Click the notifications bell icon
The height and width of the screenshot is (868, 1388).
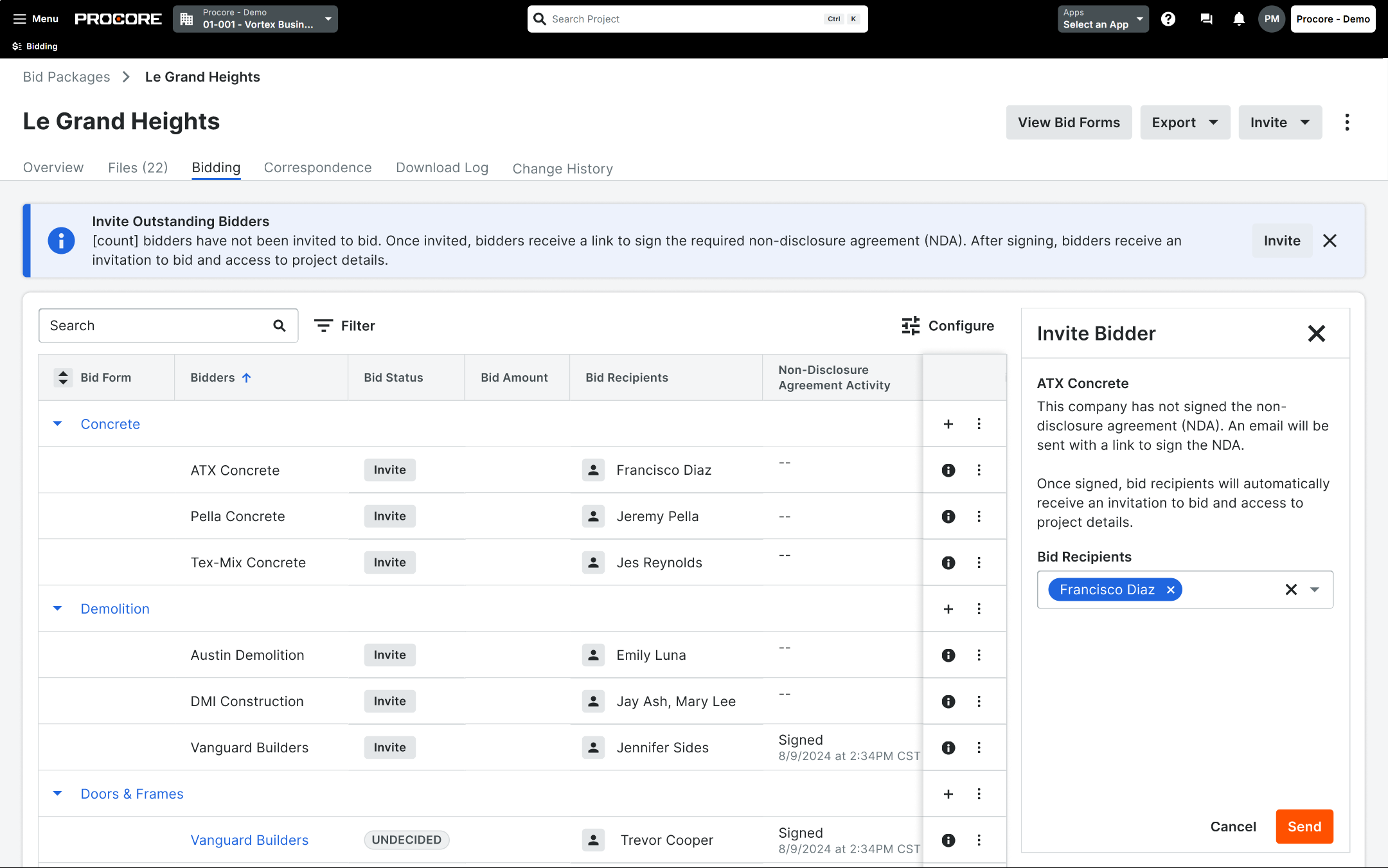pos(1238,19)
